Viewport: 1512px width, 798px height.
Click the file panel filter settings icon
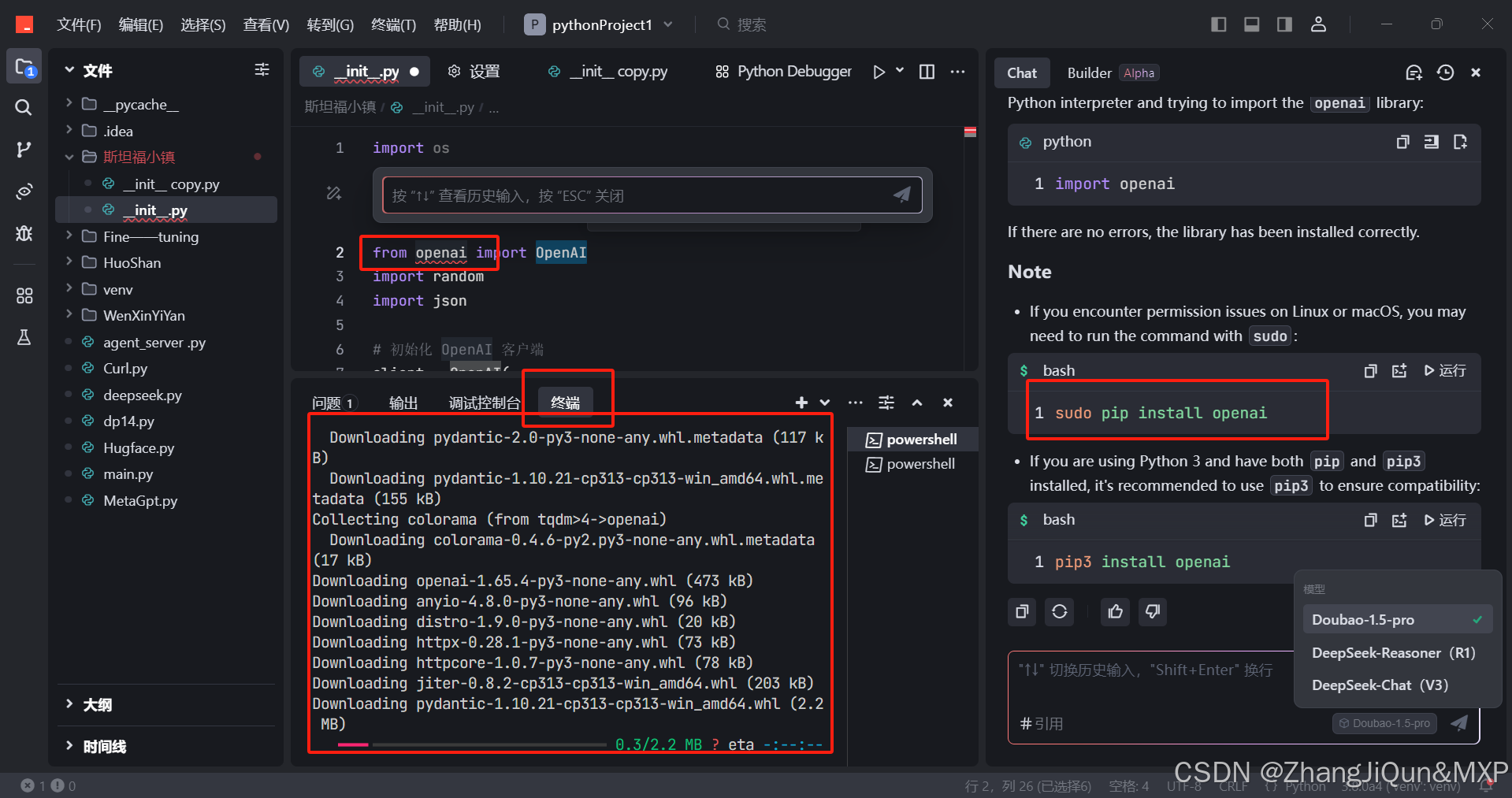[262, 70]
